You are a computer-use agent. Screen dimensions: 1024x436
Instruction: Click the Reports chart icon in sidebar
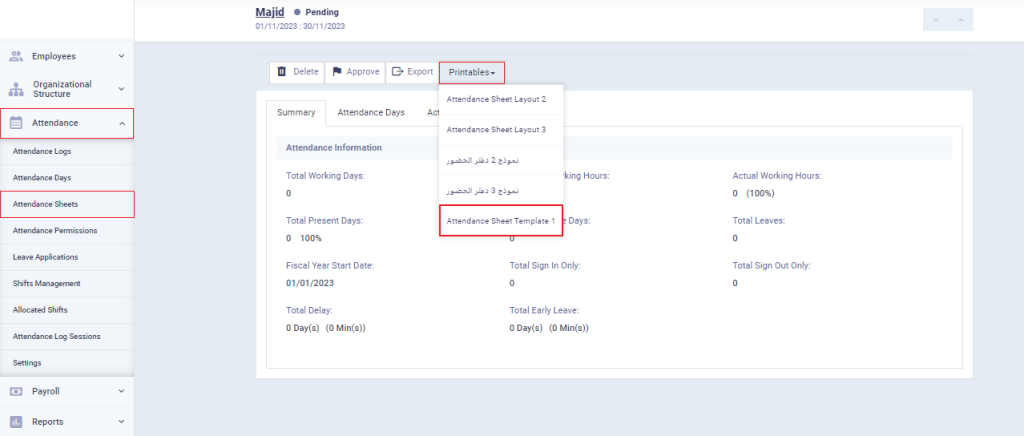(16, 422)
